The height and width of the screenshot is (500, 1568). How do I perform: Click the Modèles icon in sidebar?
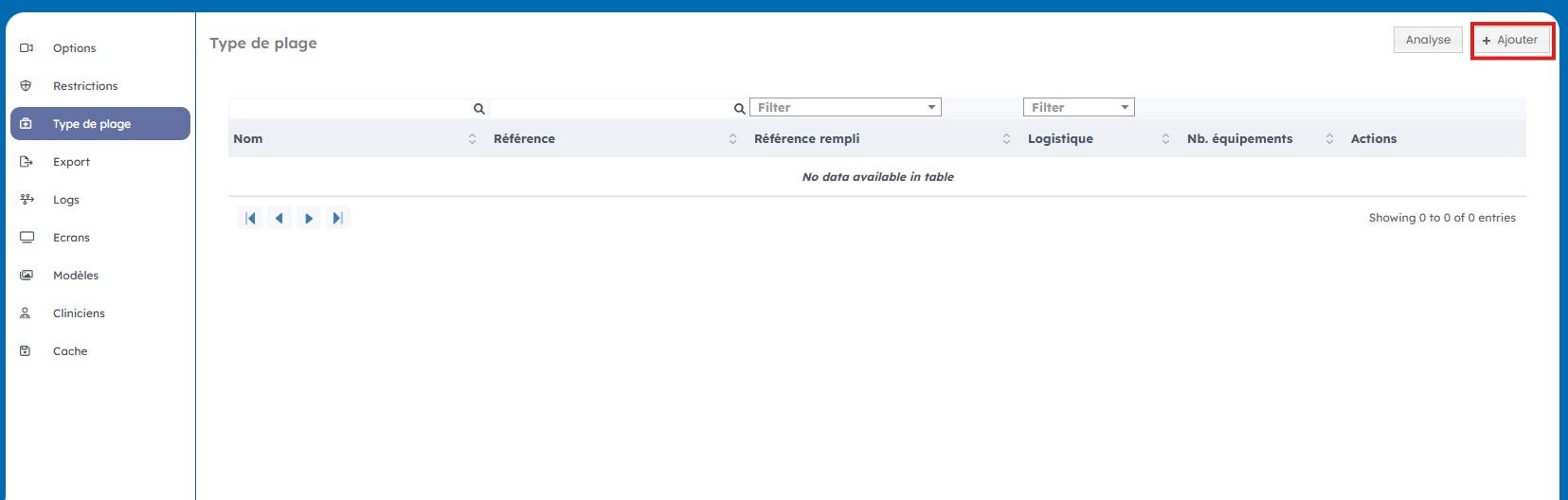point(27,276)
